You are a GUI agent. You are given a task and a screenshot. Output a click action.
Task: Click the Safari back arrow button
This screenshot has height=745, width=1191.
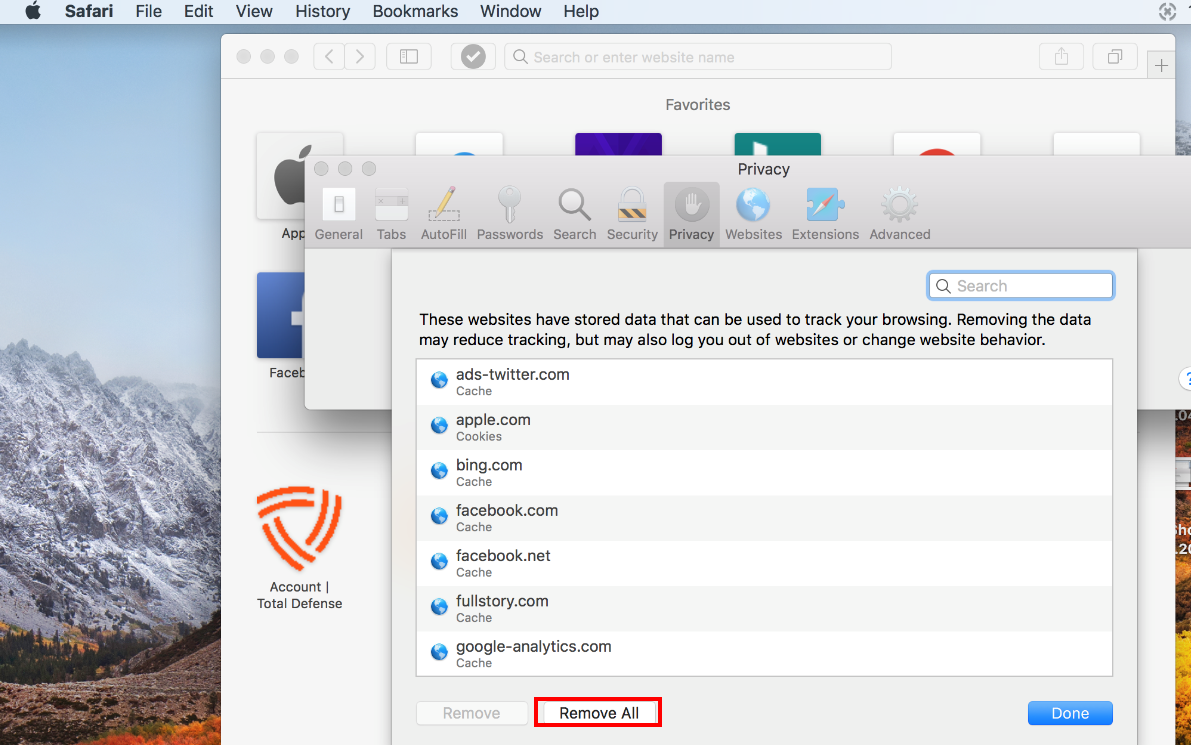click(329, 56)
